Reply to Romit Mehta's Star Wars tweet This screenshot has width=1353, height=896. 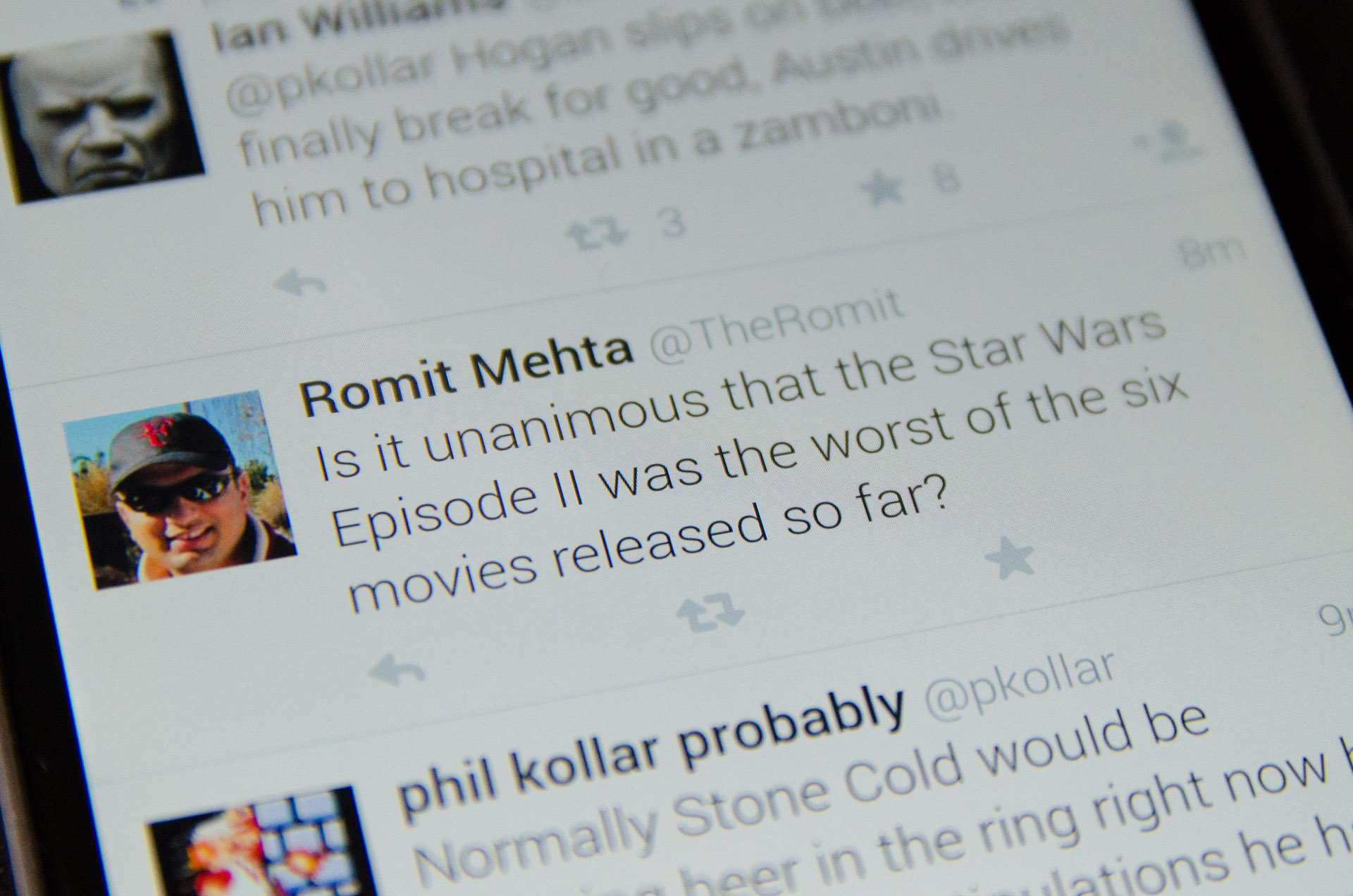click(x=397, y=669)
